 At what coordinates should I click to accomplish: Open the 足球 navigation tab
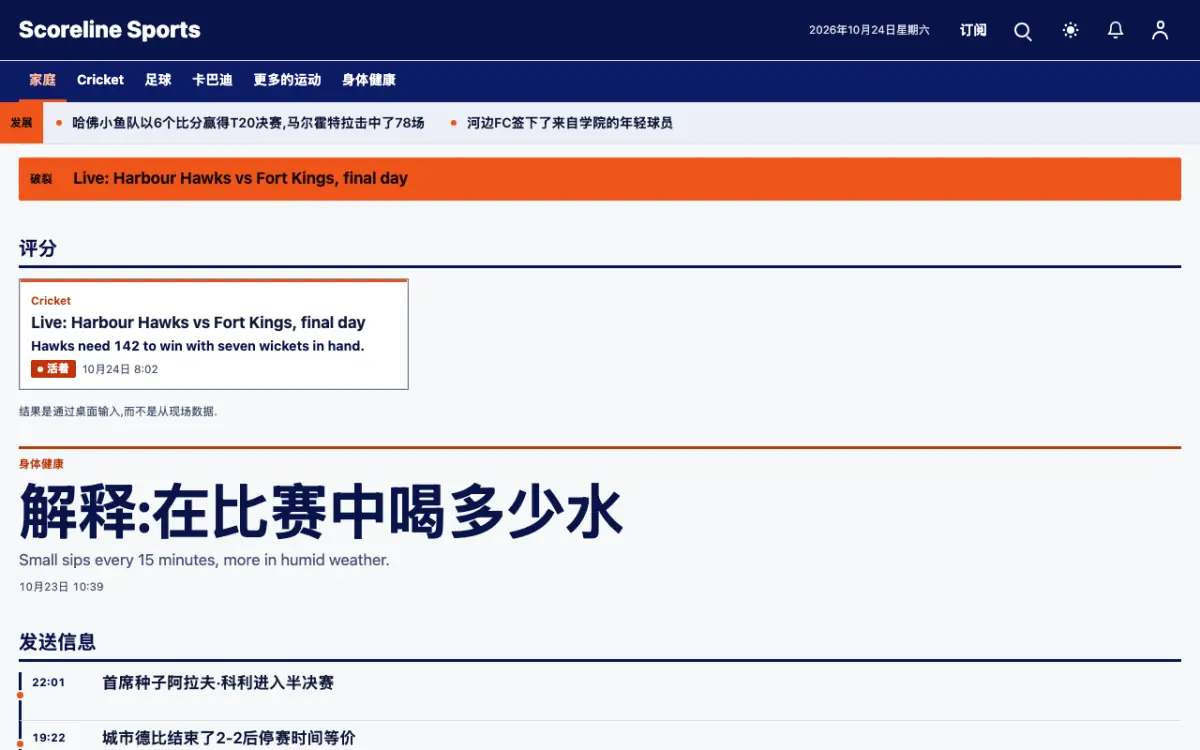(158, 80)
